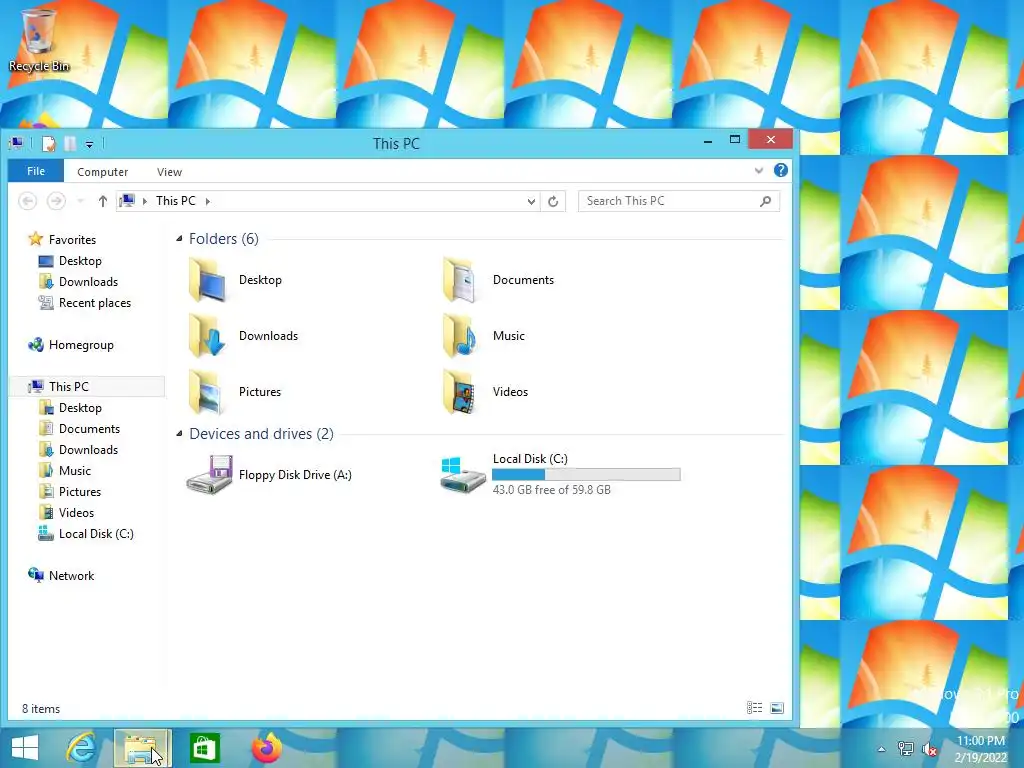Viewport: 1024px width, 768px height.
Task: Open the Recycle Bin desktop icon
Action: tap(38, 40)
